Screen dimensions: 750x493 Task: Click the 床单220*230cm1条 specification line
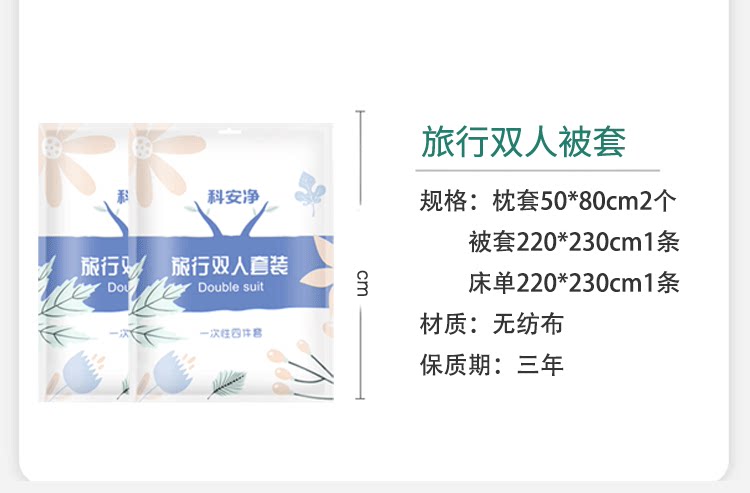[x=574, y=283]
